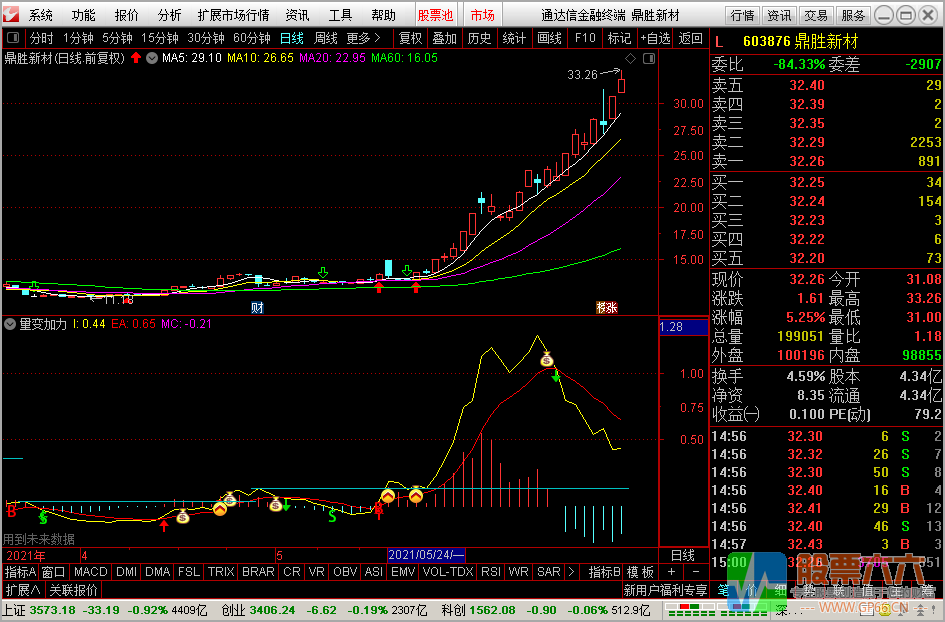Screen dimensions: 945x622
Task: Click the 2021/05/24 date marker
Action: coord(426,555)
